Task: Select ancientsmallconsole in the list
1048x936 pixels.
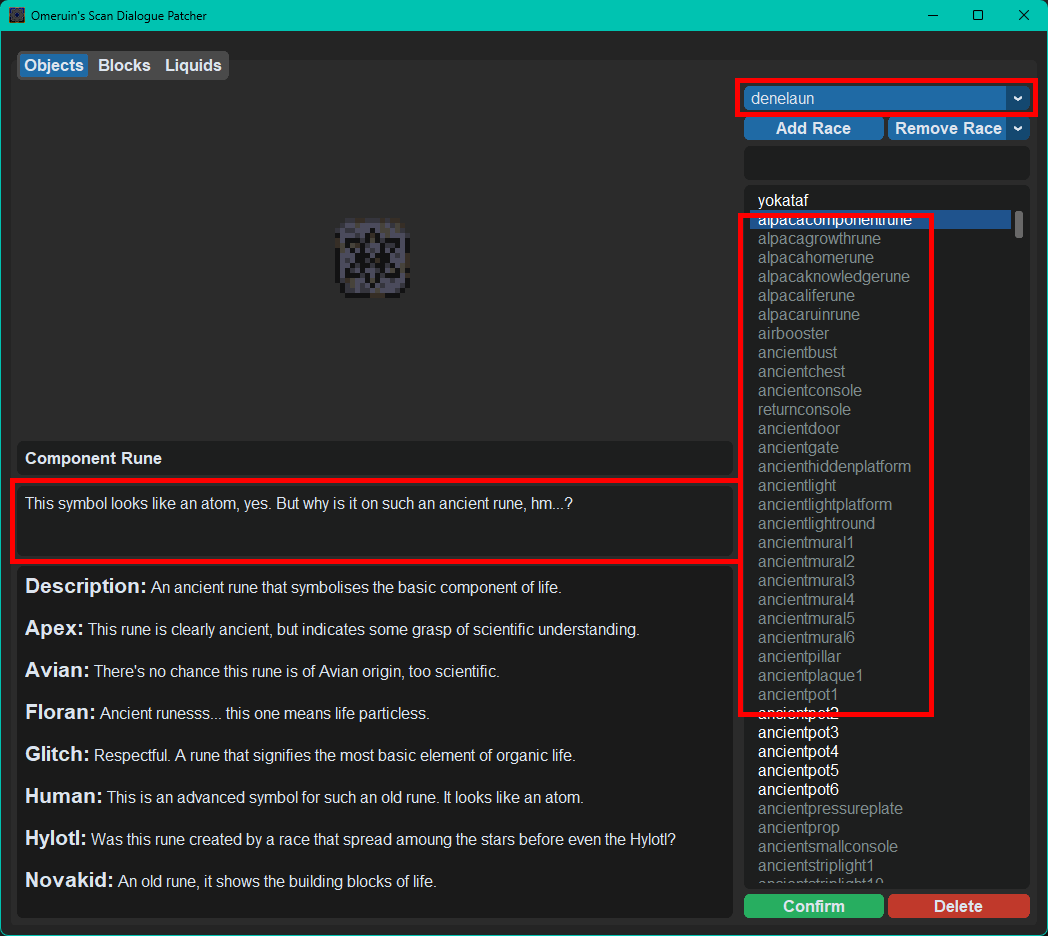Action: click(x=827, y=847)
